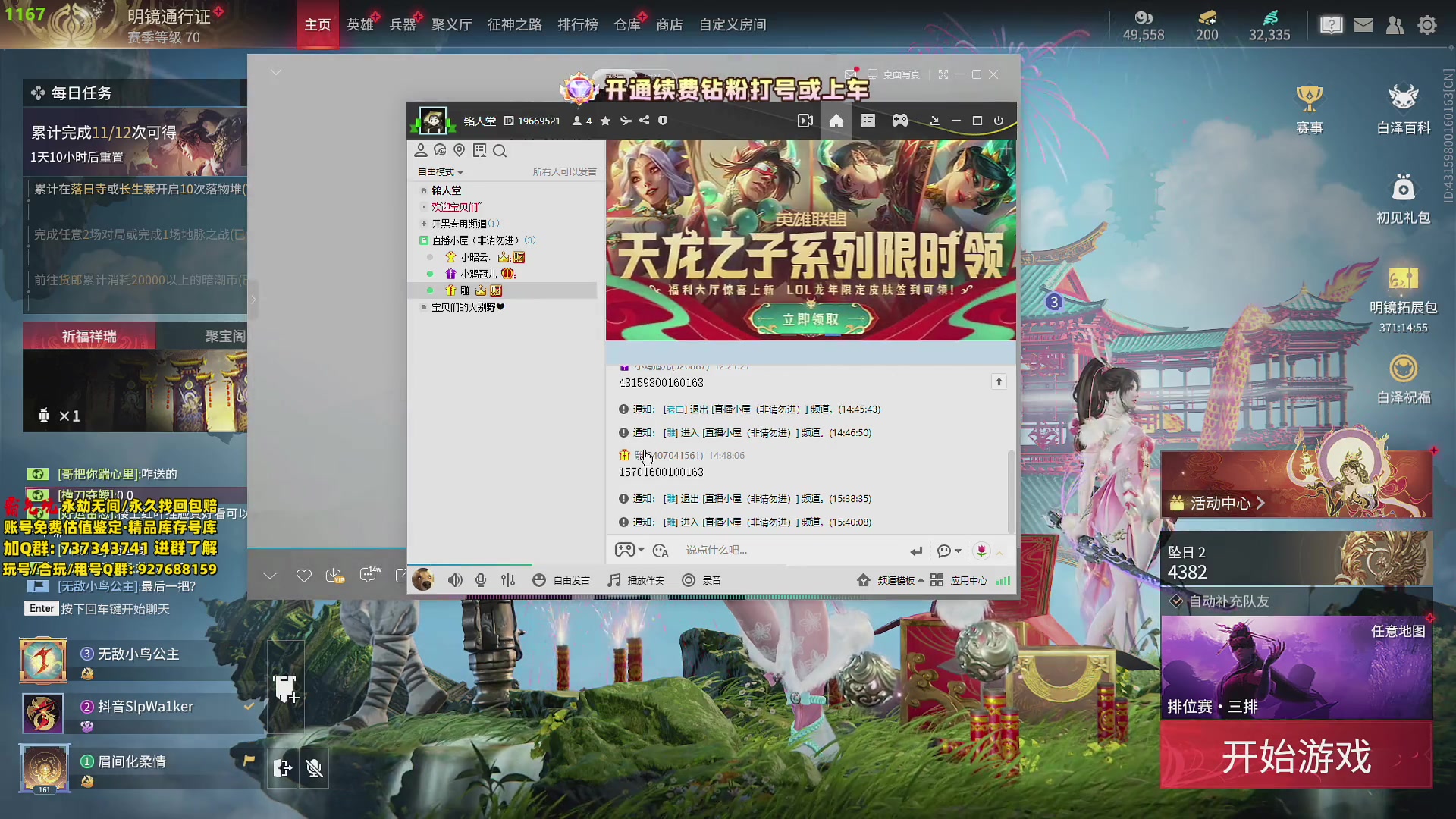Viewport: 1456px width, 819px height.
Task: Switch to the 兵器 tab
Action: pos(403,25)
